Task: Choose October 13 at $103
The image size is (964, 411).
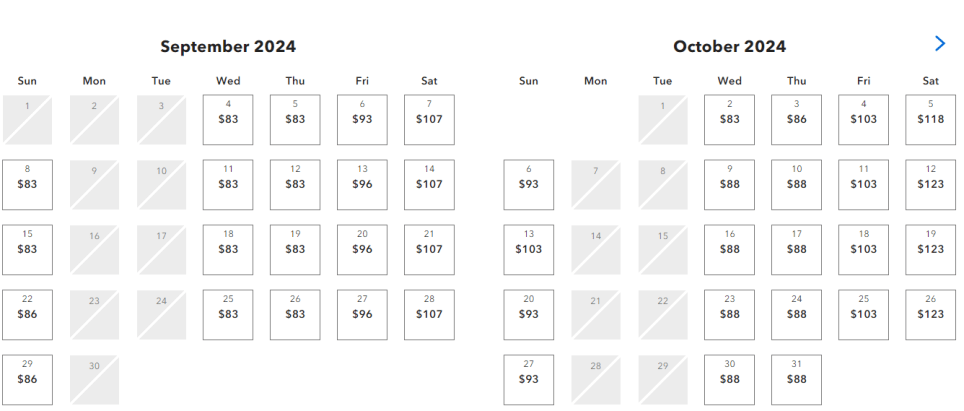Action: 528,249
